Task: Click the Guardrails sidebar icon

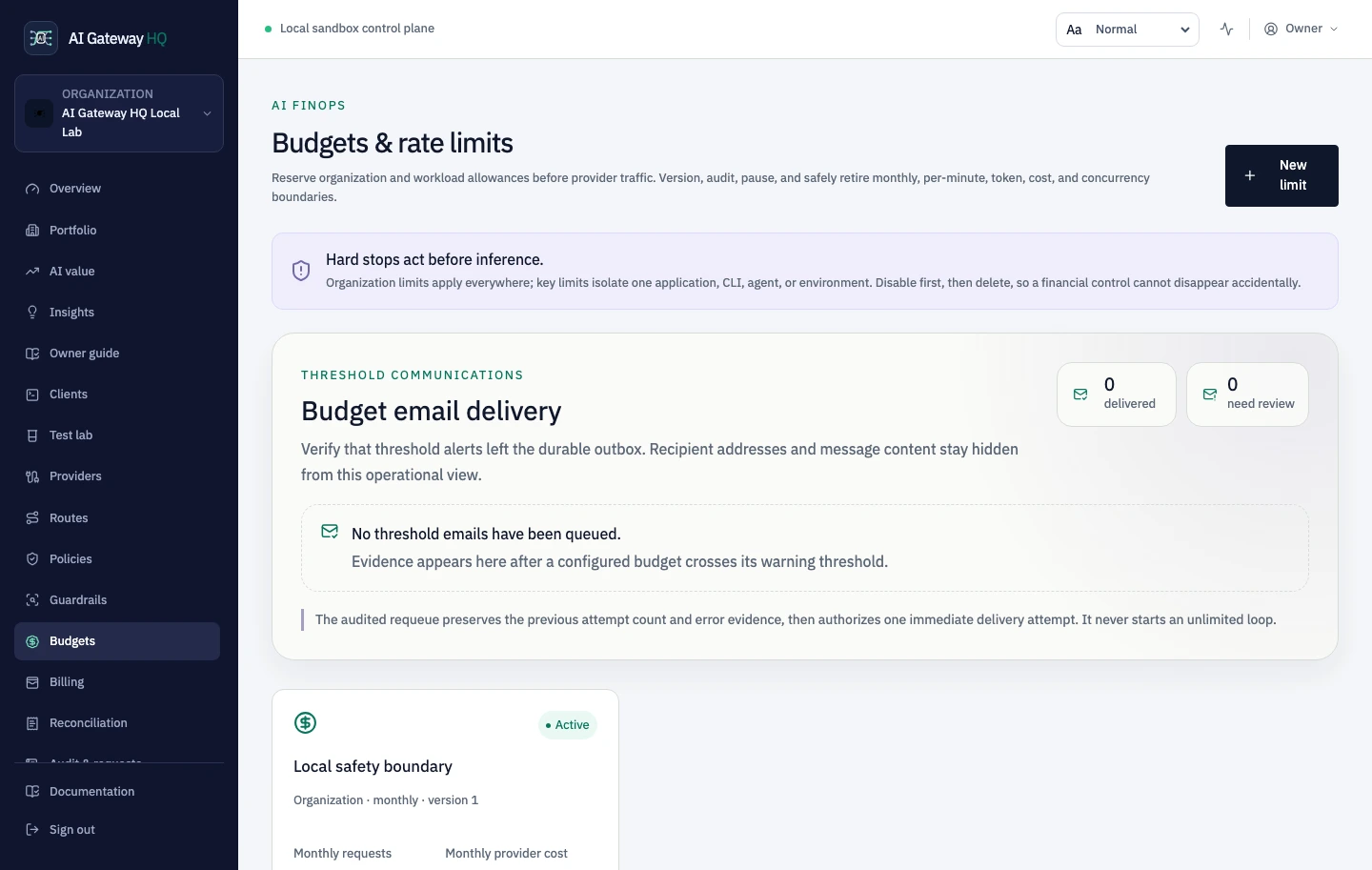Action: [32, 600]
